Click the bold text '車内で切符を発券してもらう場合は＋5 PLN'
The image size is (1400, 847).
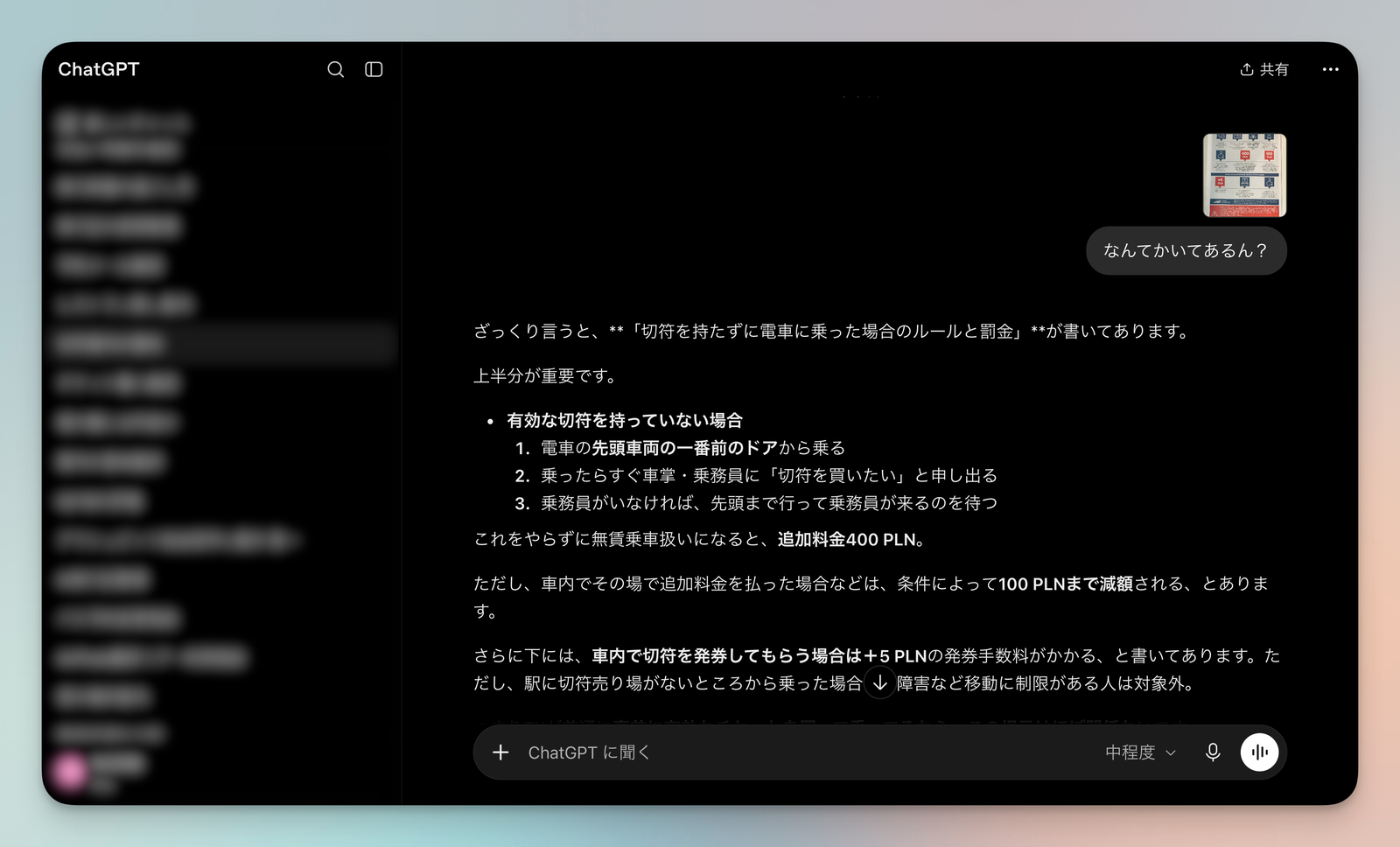(759, 655)
